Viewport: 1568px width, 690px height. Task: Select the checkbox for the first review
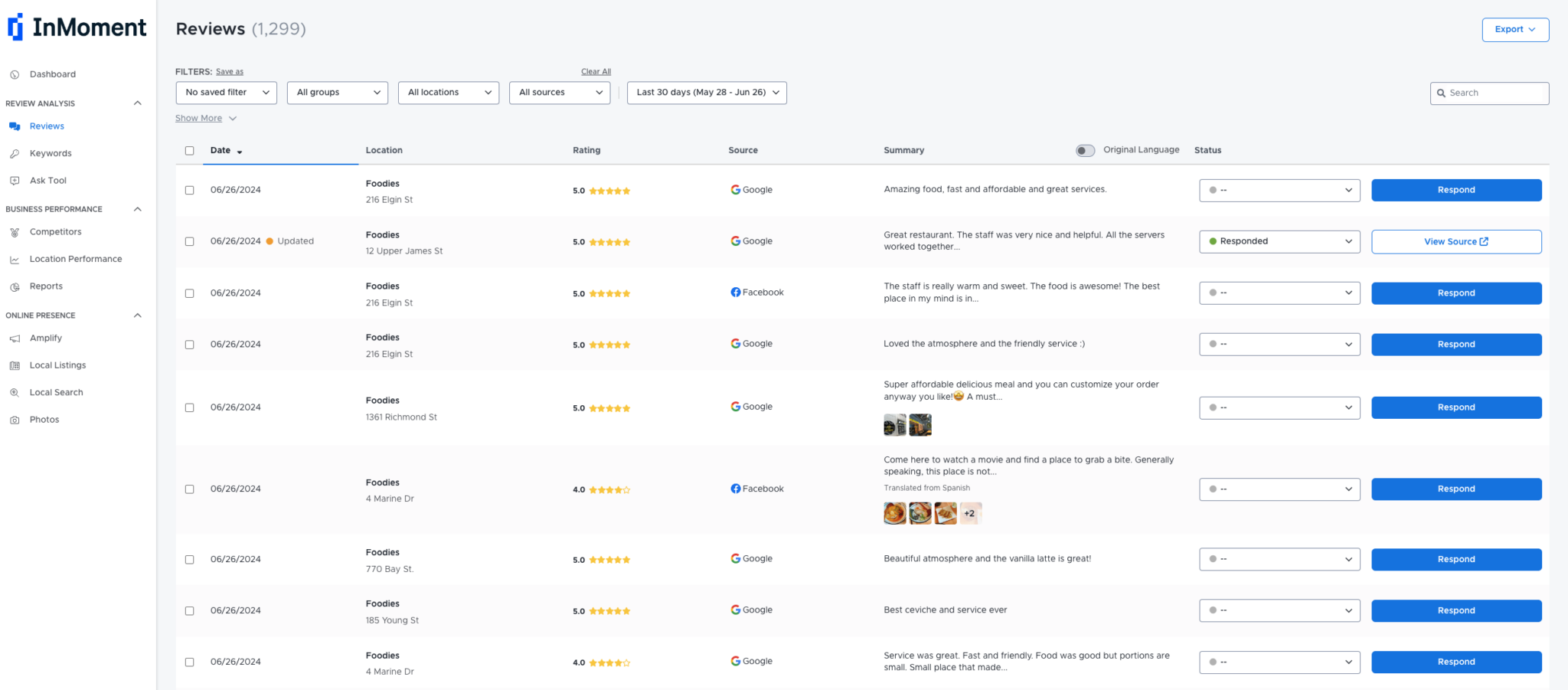189,190
